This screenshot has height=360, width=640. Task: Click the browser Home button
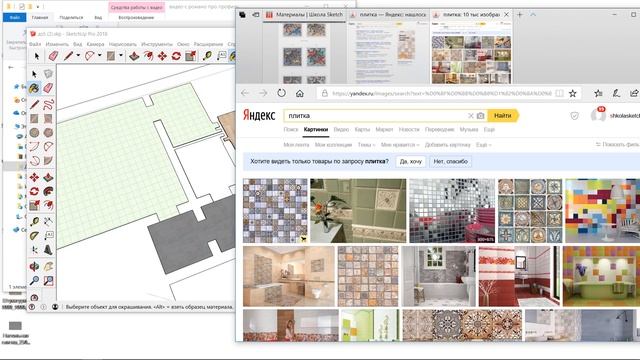coord(300,93)
